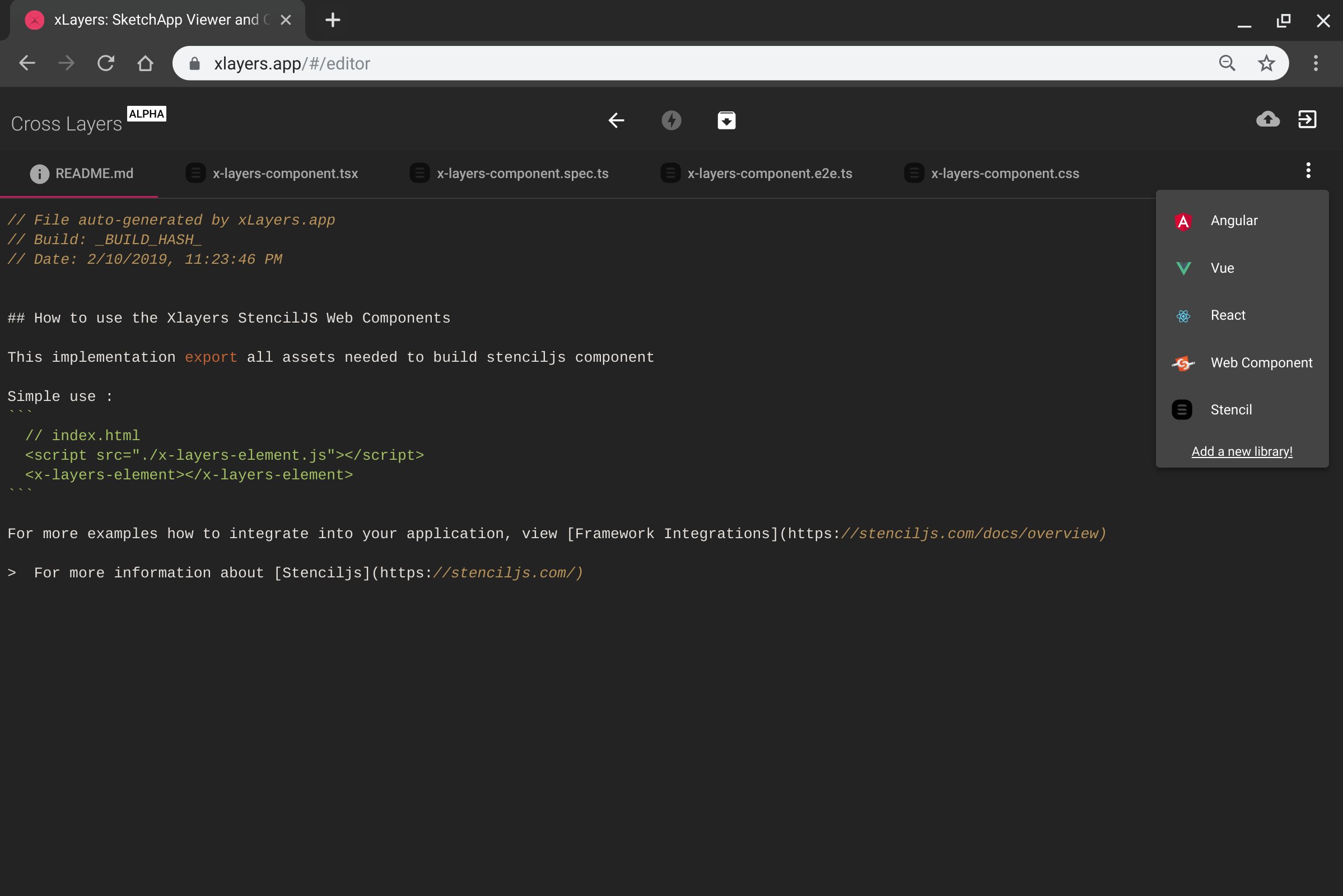Click the ALPHA badge

(146, 114)
